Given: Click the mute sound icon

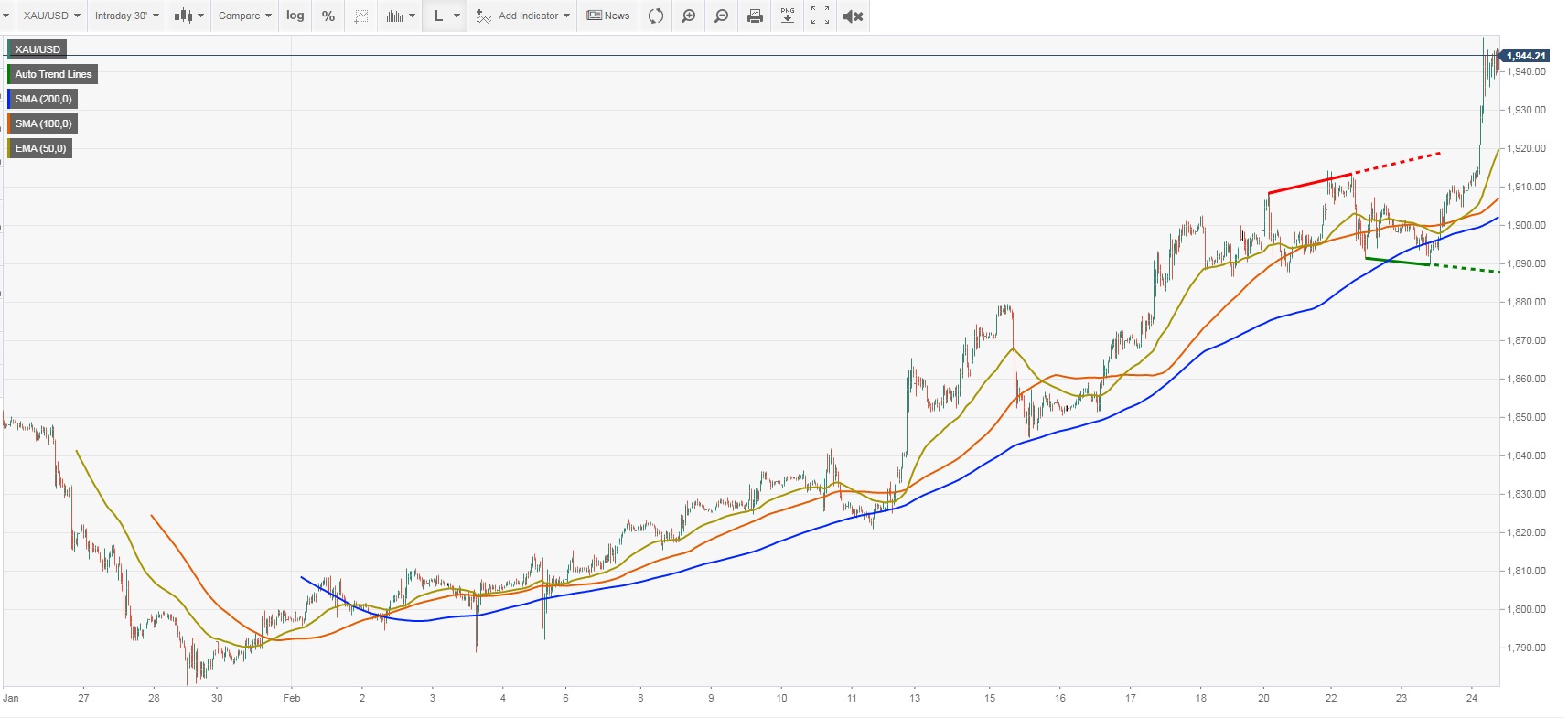Looking at the screenshot, I should coord(853,16).
